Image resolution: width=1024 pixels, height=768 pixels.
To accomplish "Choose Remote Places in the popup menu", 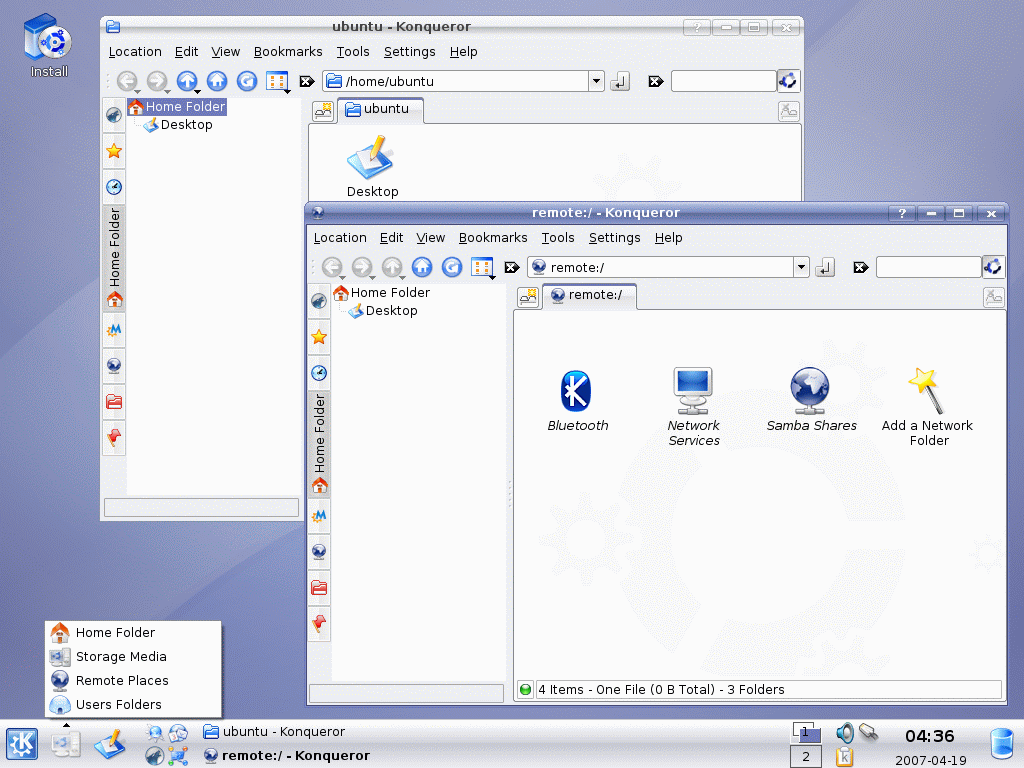I will tap(133, 680).
